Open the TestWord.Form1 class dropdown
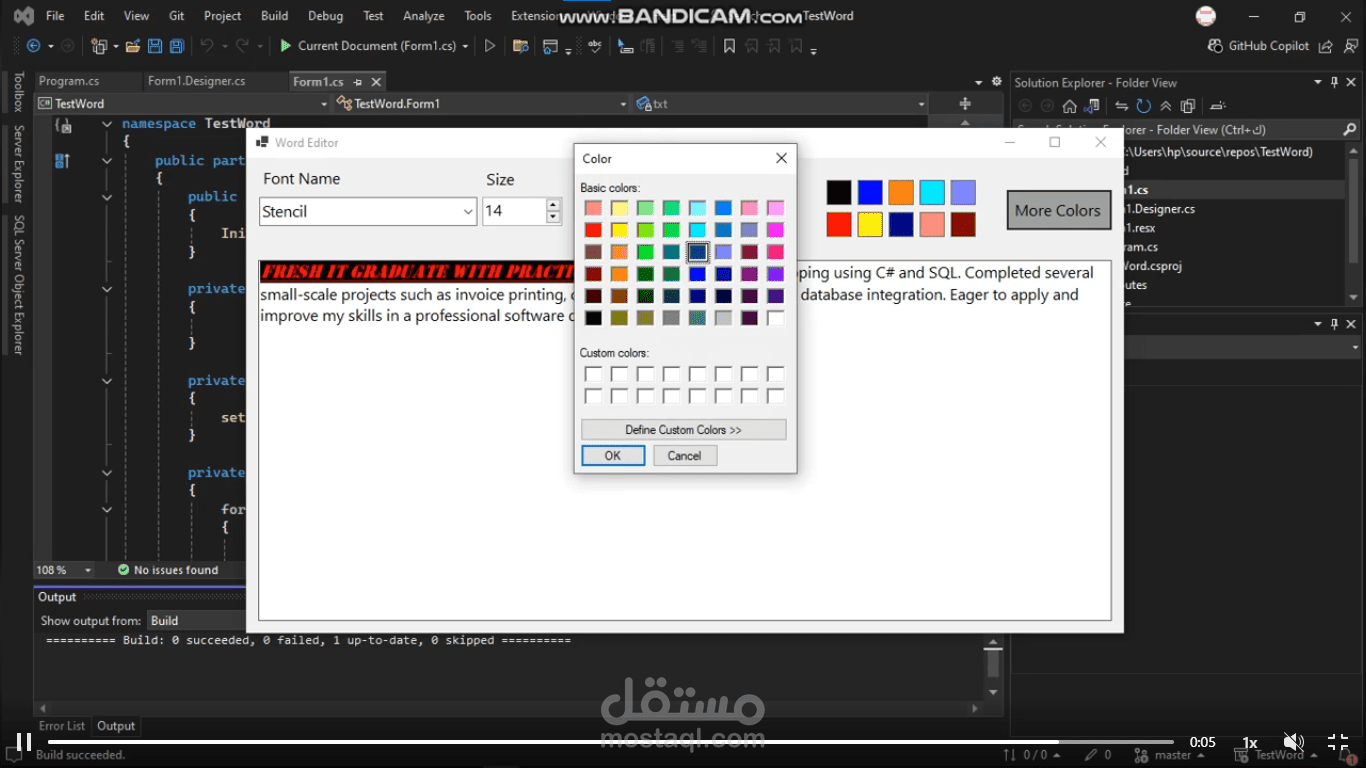1366x768 pixels. 623,104
